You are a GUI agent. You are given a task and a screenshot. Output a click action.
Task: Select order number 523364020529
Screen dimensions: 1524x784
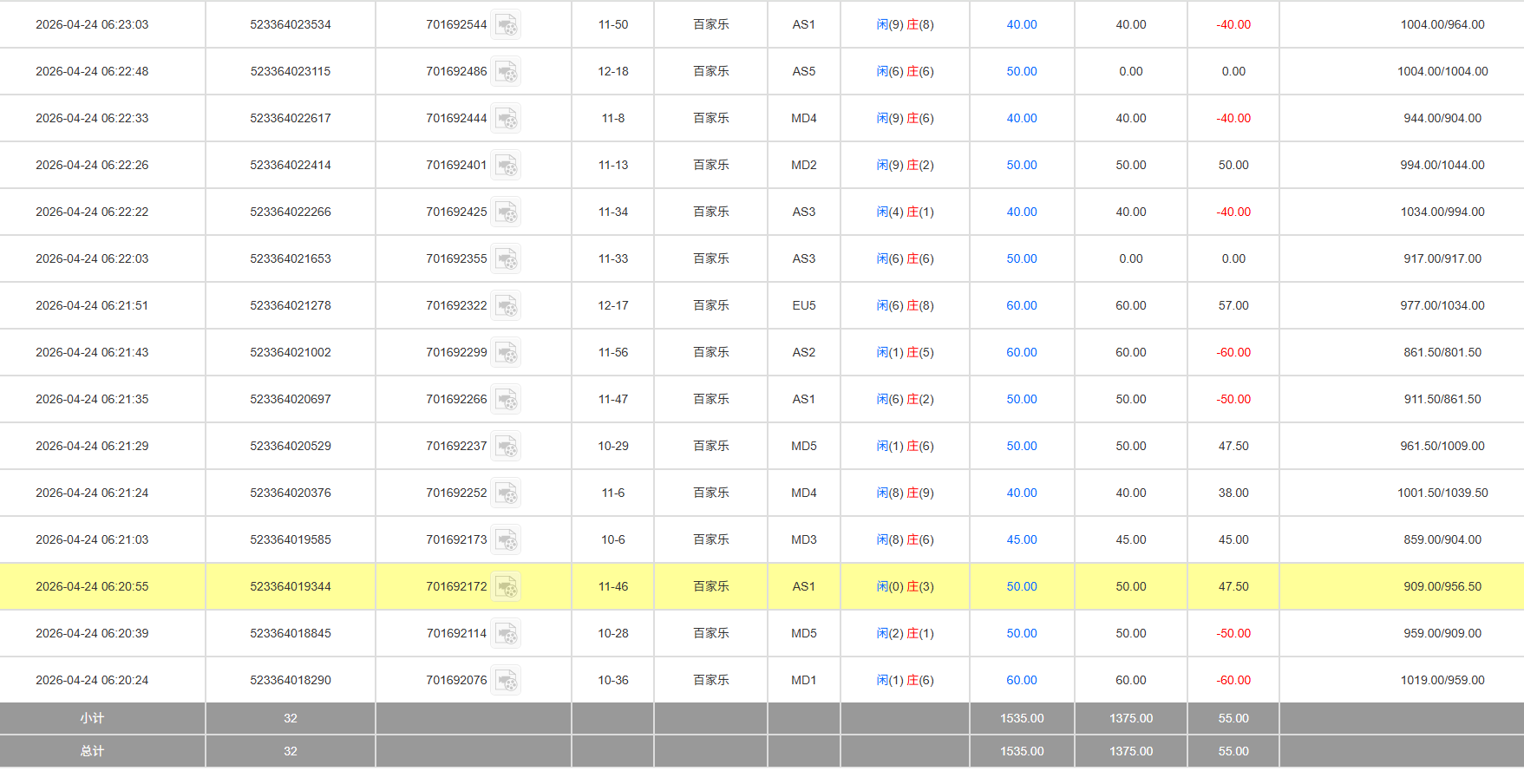pyautogui.click(x=291, y=446)
